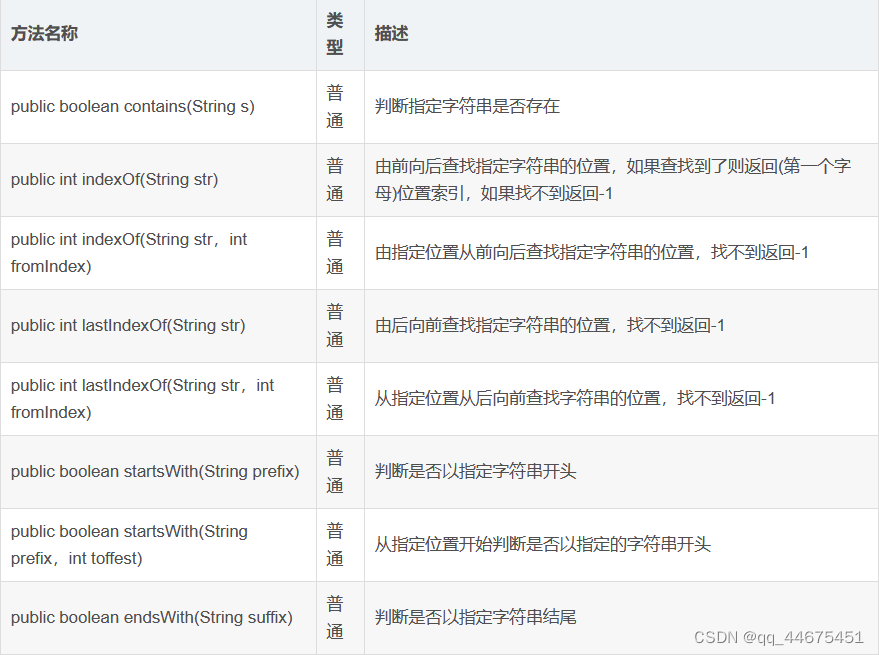Click the description 判断指定字符串是否存在
879x655 pixels.
pyautogui.click(x=467, y=107)
